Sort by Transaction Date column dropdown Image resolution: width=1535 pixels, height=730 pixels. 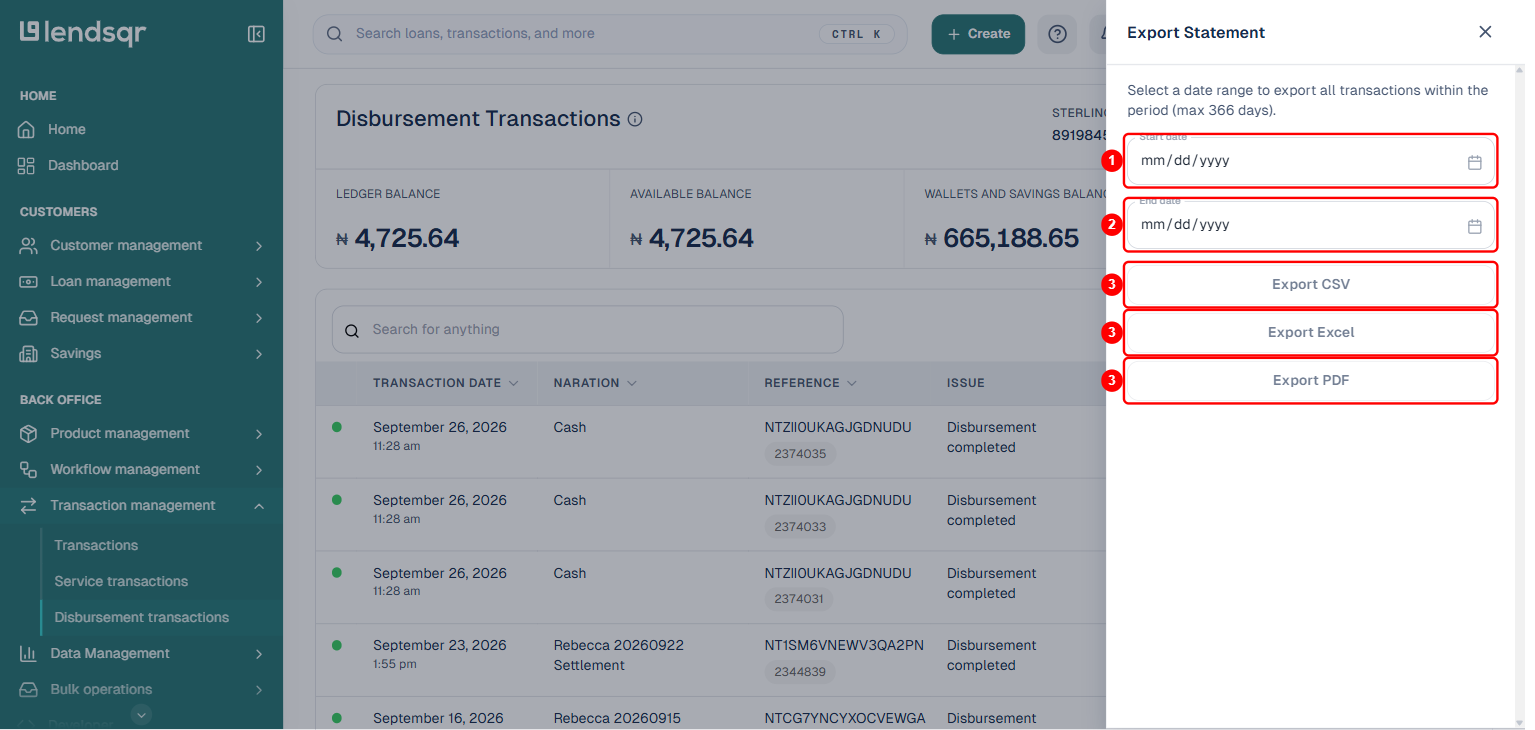tap(514, 383)
